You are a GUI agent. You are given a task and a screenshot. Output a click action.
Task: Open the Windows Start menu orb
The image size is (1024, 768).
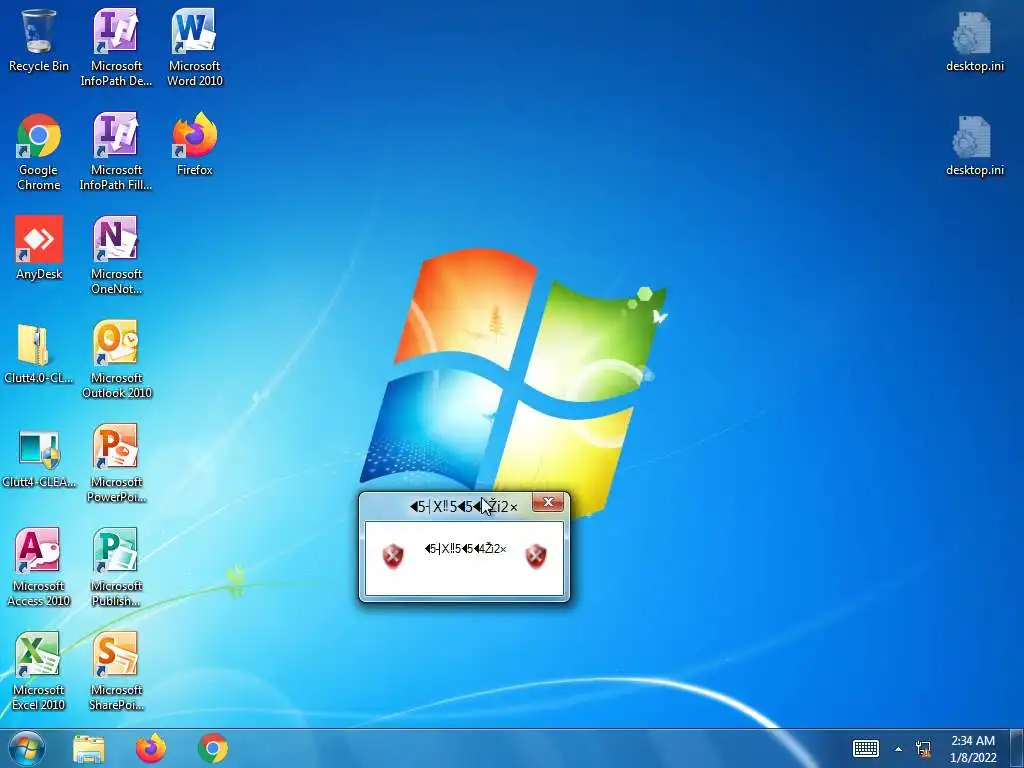(x=27, y=748)
